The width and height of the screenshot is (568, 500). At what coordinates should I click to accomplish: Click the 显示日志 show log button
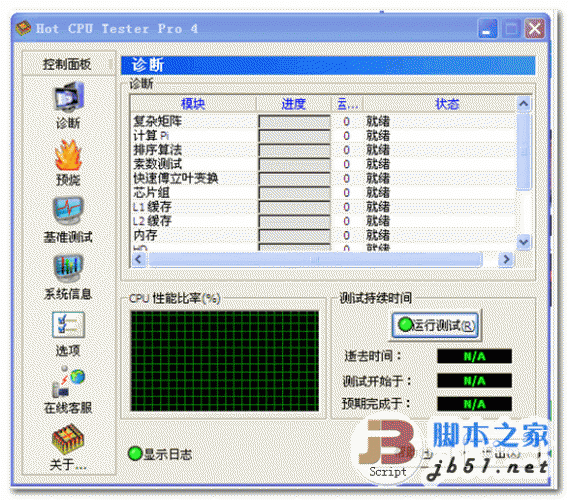(160, 454)
